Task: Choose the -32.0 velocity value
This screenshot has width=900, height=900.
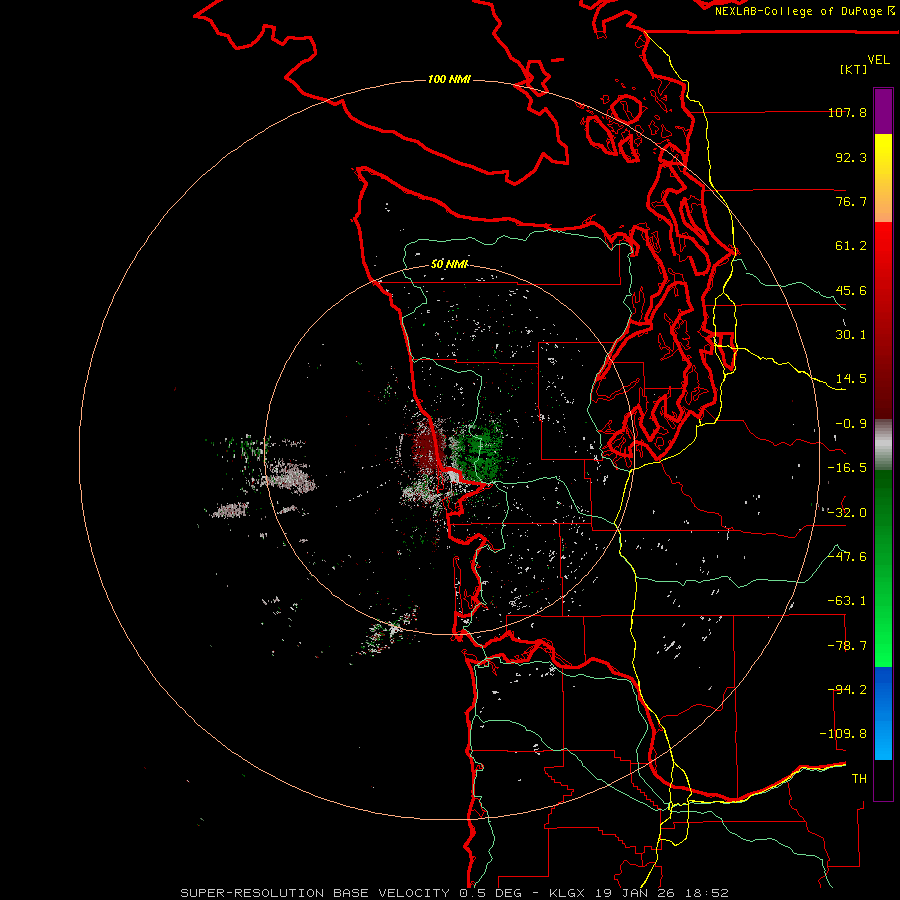Action: [x=847, y=513]
